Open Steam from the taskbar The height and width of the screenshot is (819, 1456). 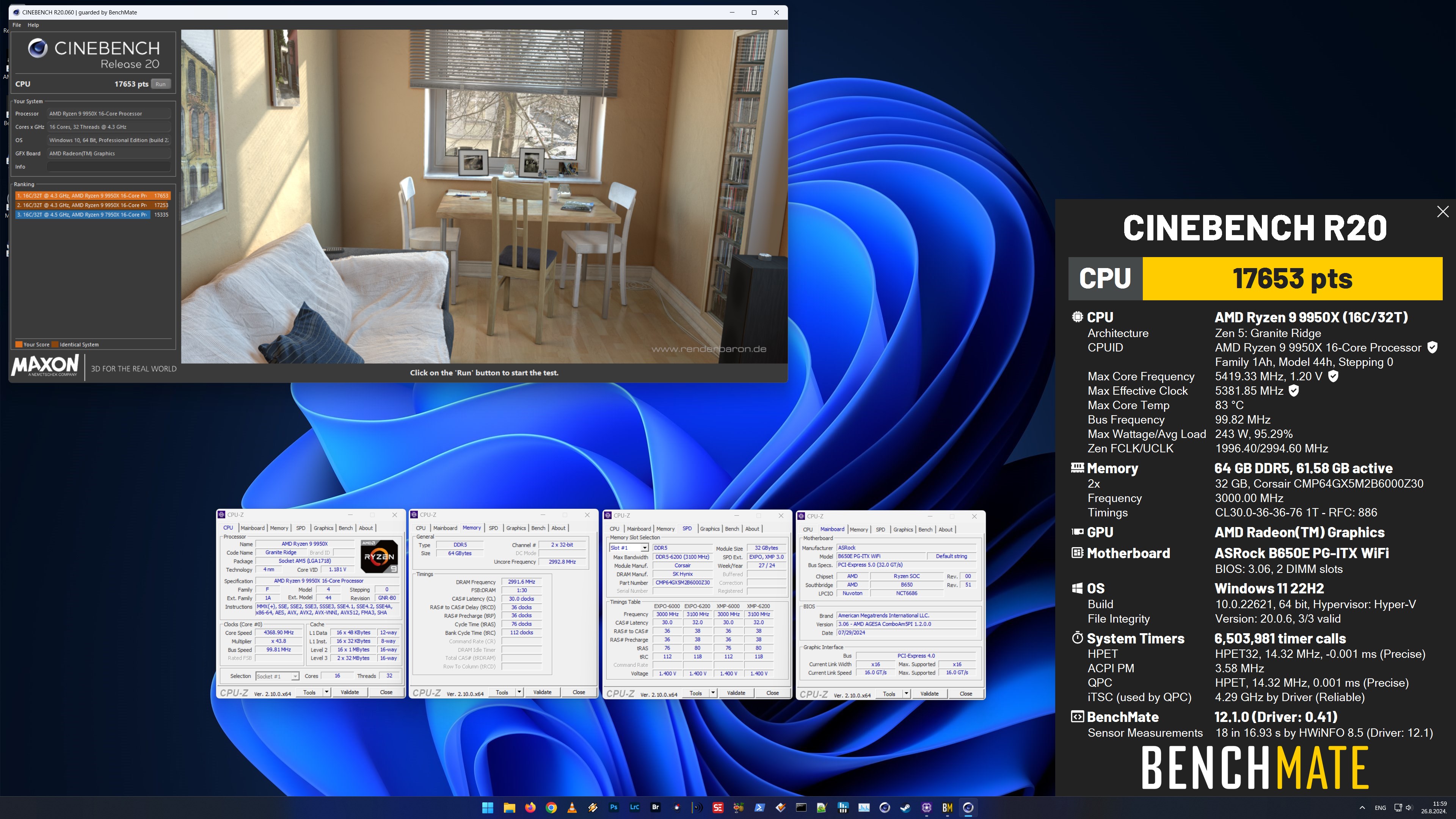(x=905, y=807)
